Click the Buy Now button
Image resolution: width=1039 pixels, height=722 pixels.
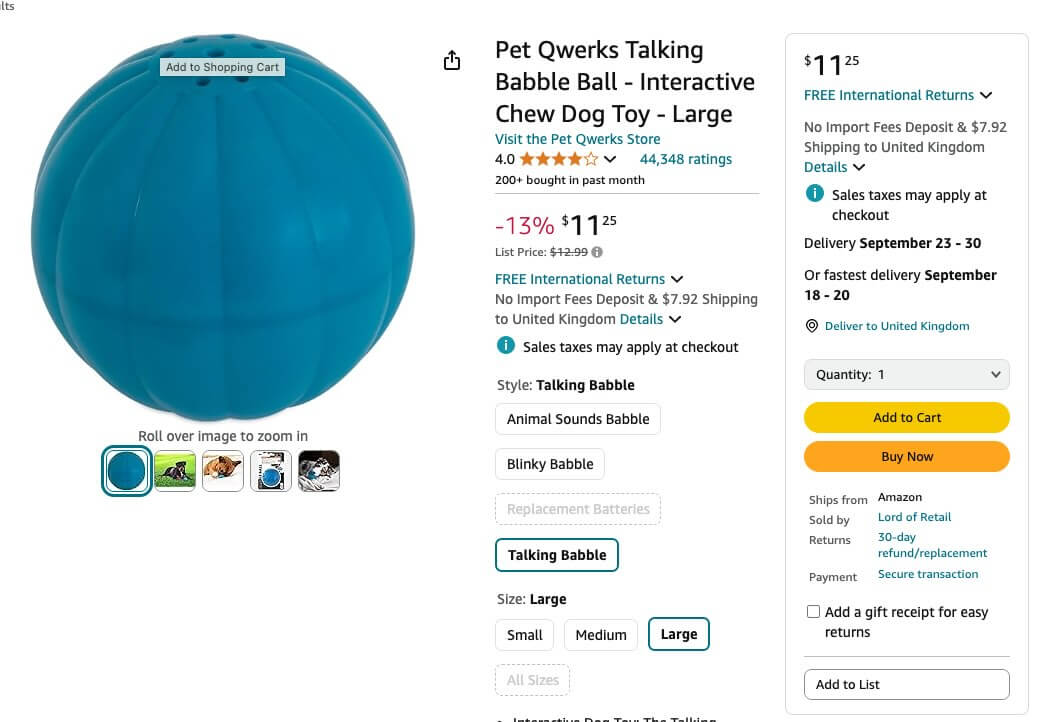[906, 456]
